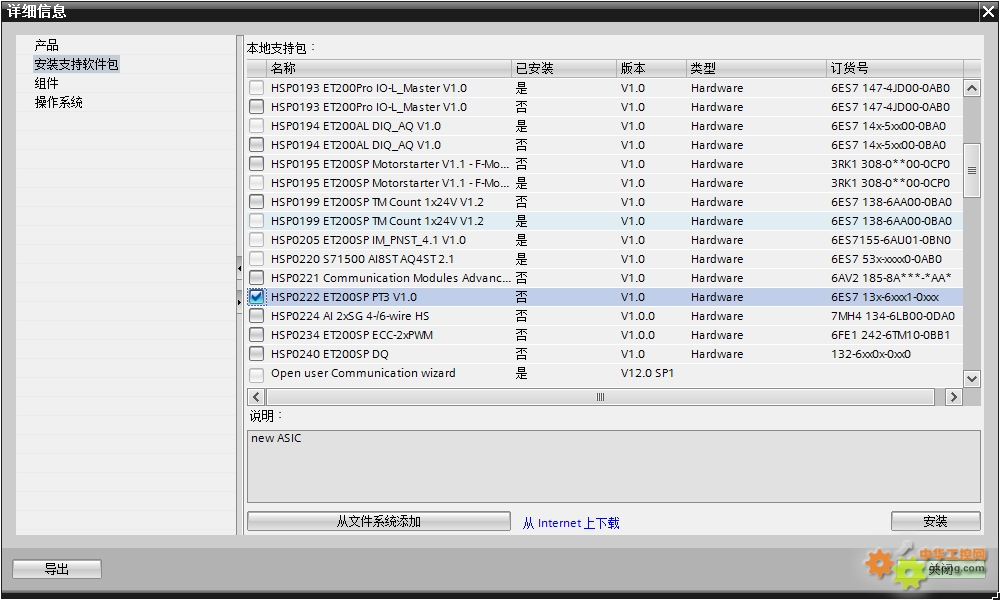Click the 订货号 column header
The height and width of the screenshot is (600, 1000).
click(x=895, y=68)
